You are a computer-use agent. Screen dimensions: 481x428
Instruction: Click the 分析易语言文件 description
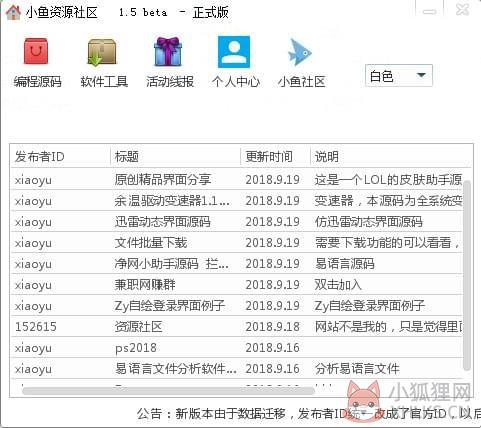click(x=357, y=369)
